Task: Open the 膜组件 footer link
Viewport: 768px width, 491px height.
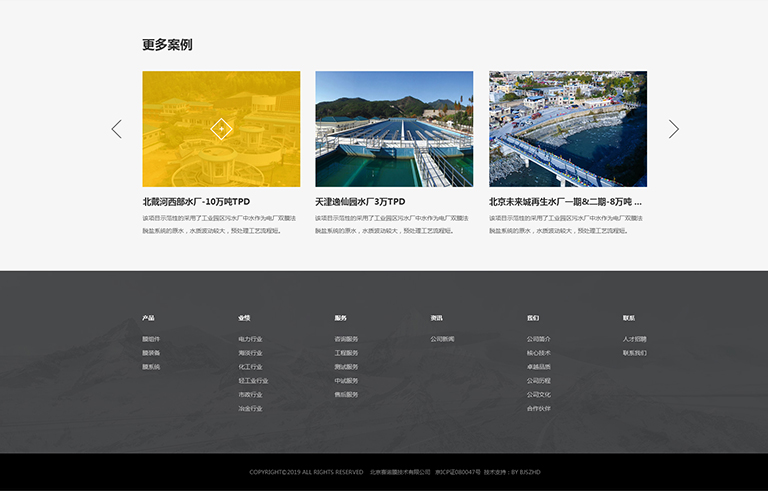Action: click(x=151, y=339)
